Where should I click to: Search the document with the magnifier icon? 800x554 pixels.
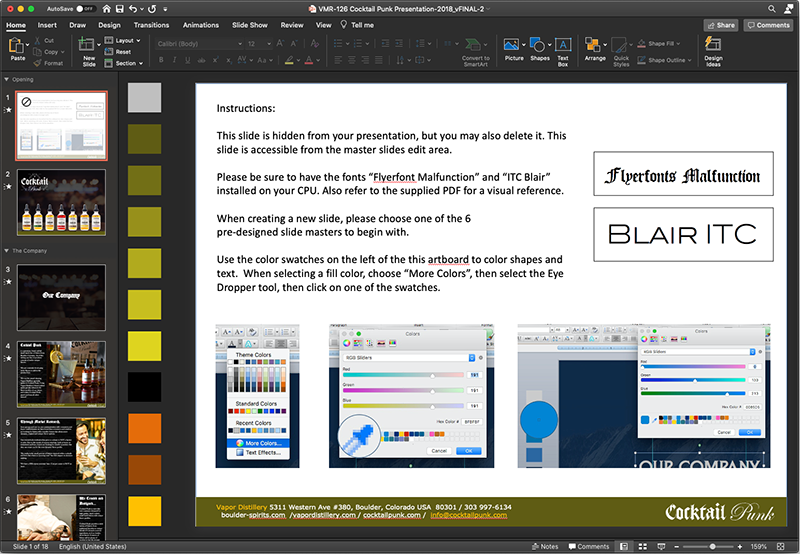click(x=772, y=9)
